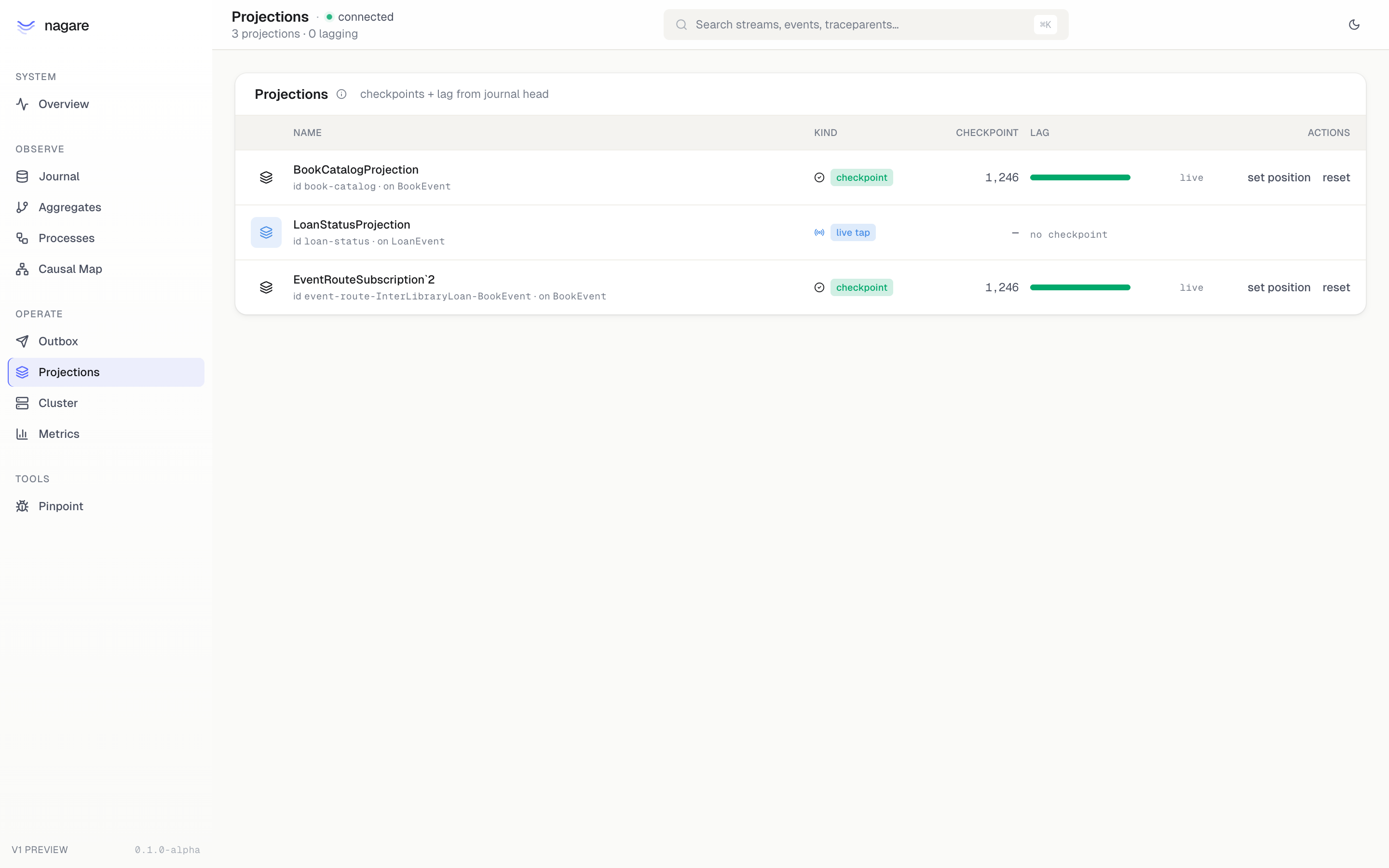The width and height of the screenshot is (1389, 868).
Task: Click the live tap badge
Action: [853, 232]
